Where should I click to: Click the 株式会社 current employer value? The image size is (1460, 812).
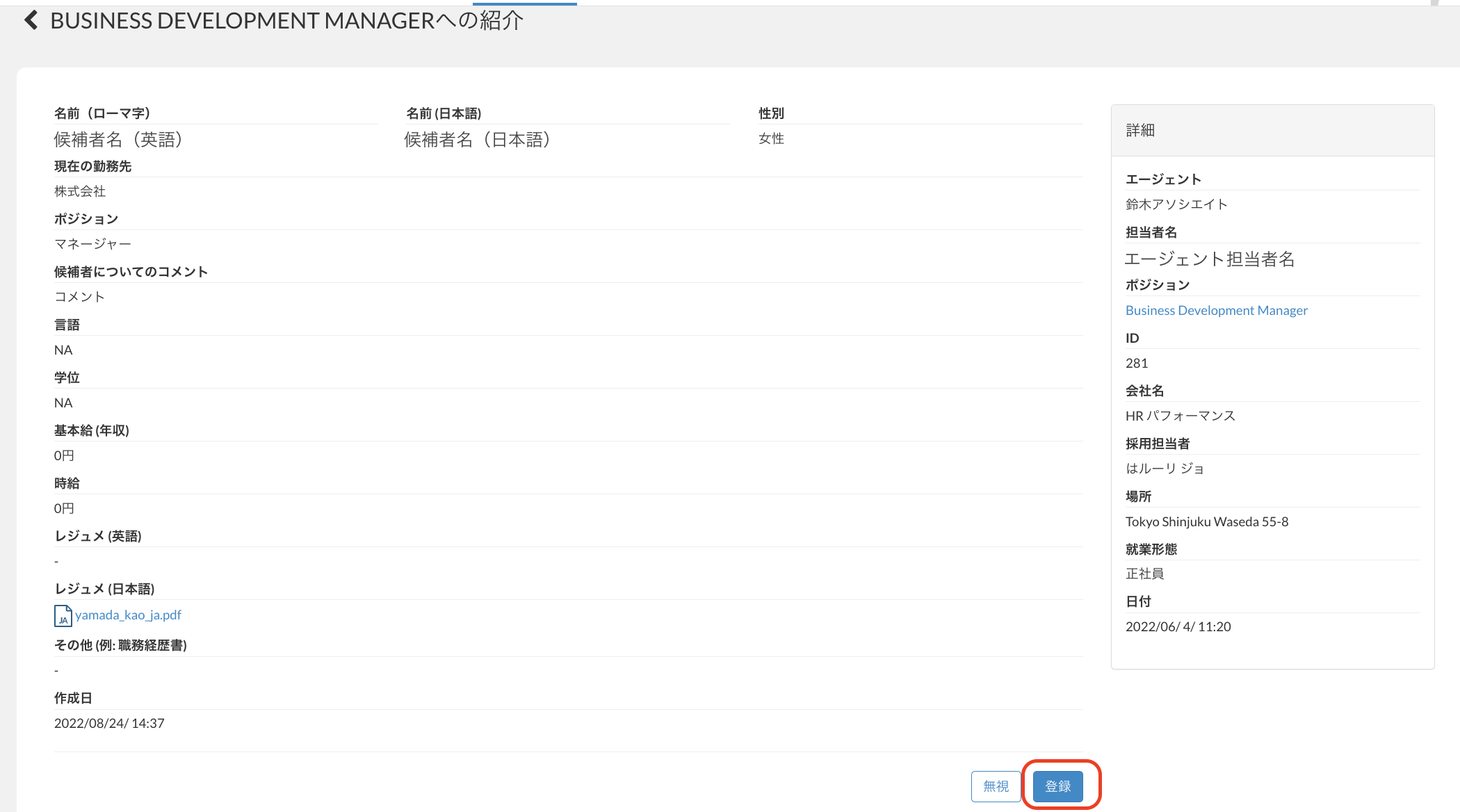coord(80,191)
